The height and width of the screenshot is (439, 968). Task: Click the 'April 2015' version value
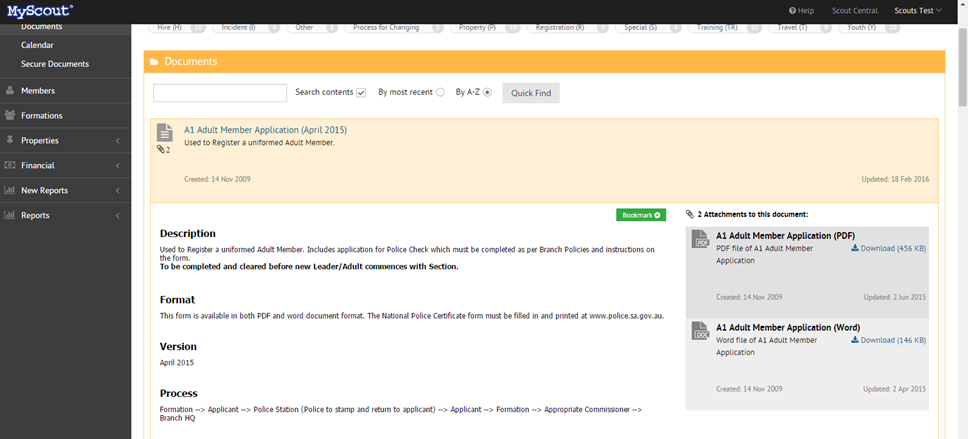177,362
